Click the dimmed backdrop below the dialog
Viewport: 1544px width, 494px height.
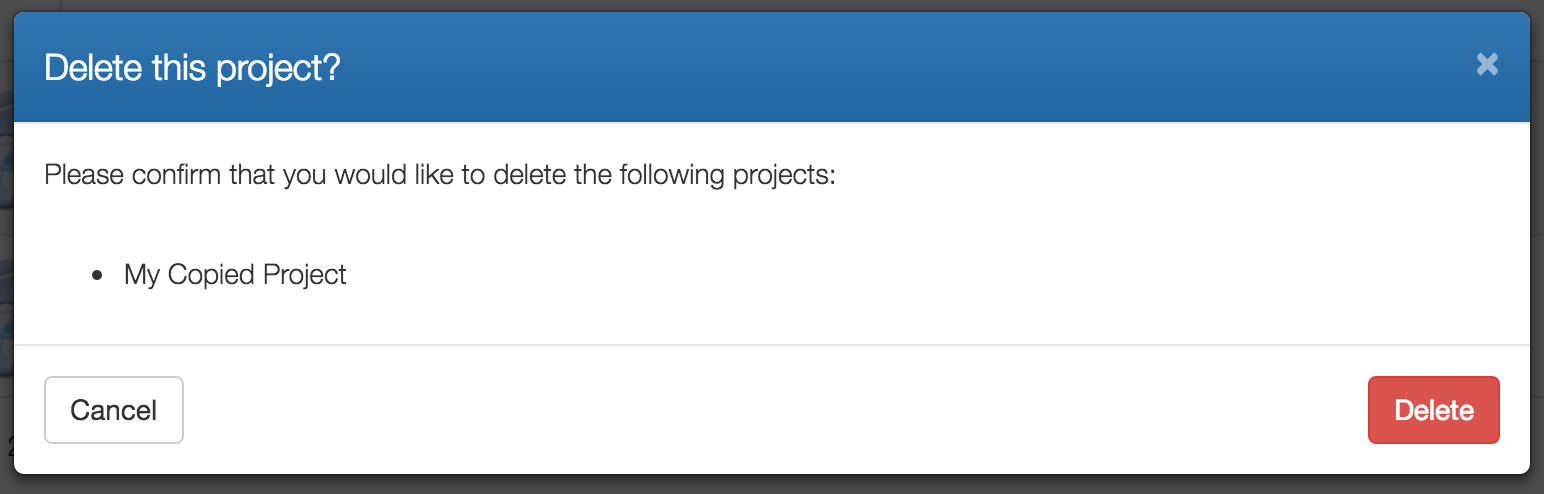pyautogui.click(x=771, y=484)
